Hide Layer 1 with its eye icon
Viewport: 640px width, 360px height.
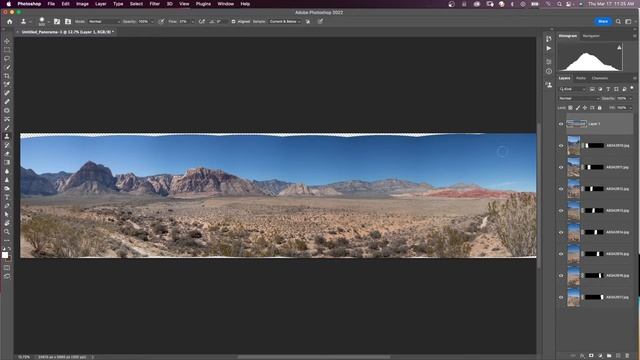(561, 124)
